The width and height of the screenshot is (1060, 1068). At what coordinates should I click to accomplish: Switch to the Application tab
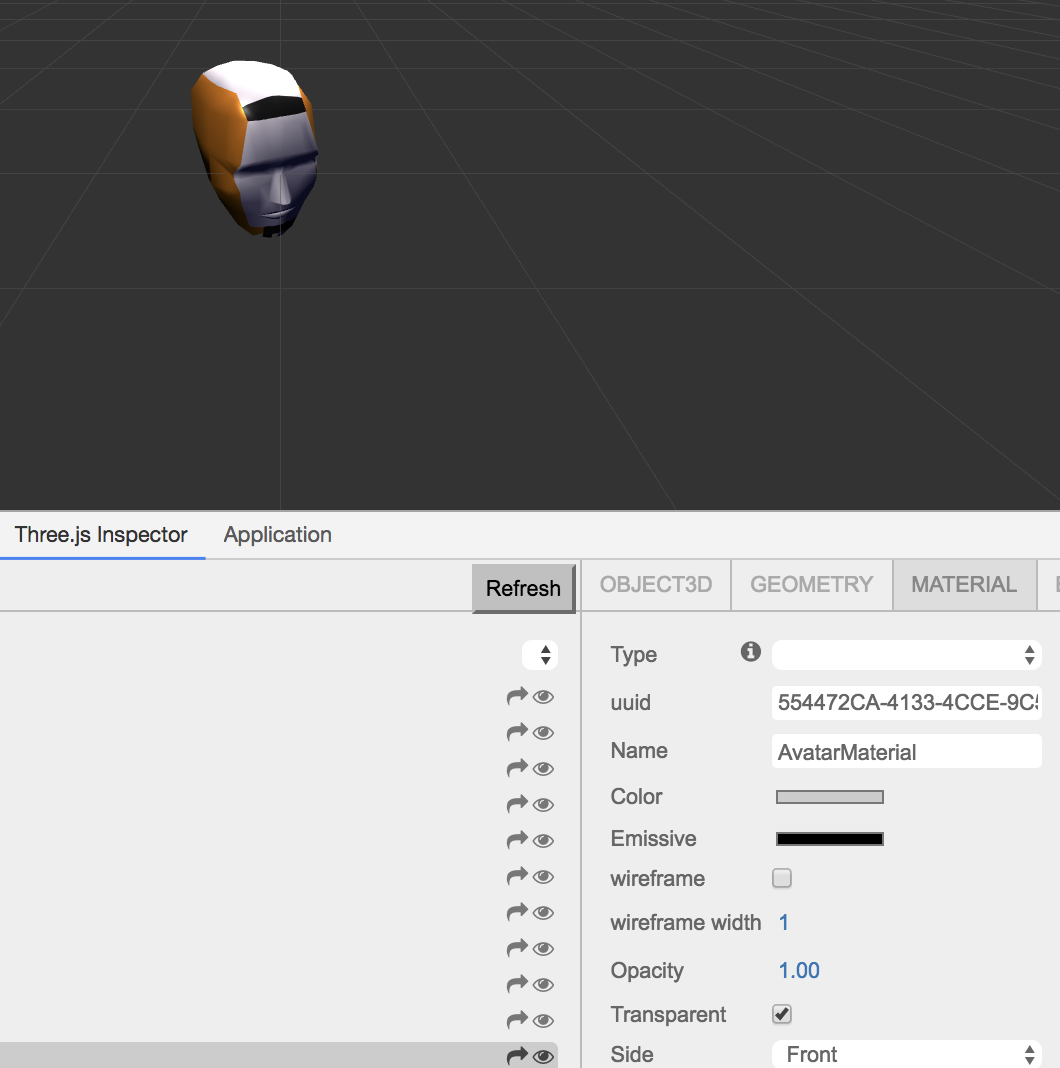click(277, 535)
